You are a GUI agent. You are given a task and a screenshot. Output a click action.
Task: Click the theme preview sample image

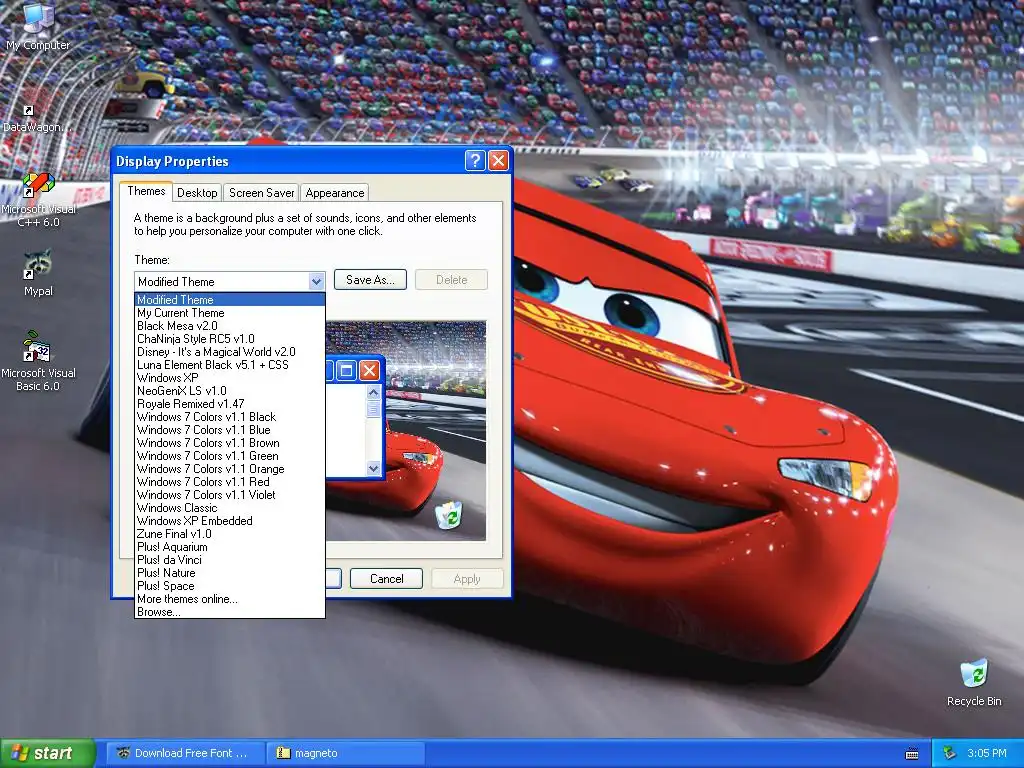click(406, 431)
